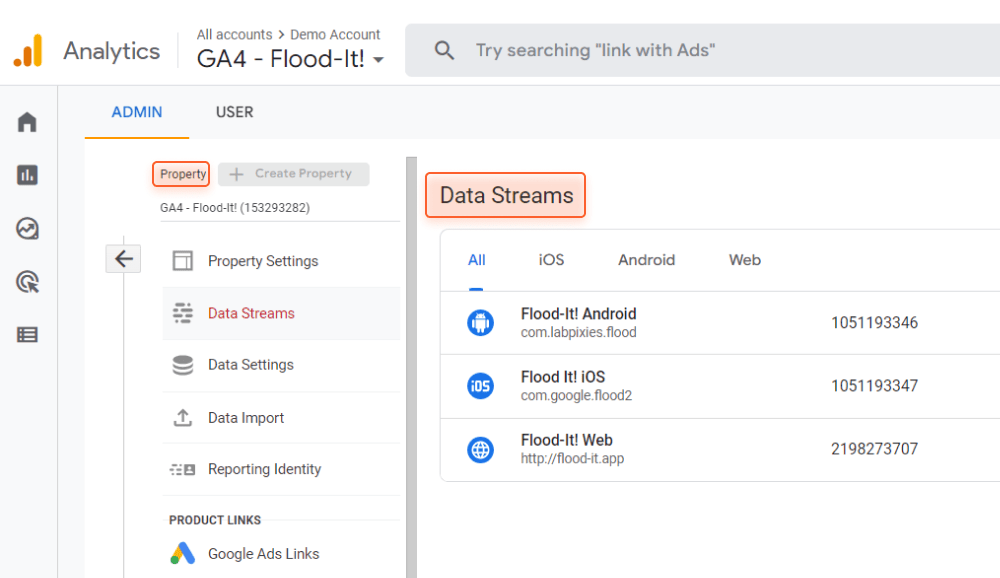Click the com.google.flood2 bundle name
This screenshot has width=1000, height=578.
pyautogui.click(x=576, y=396)
